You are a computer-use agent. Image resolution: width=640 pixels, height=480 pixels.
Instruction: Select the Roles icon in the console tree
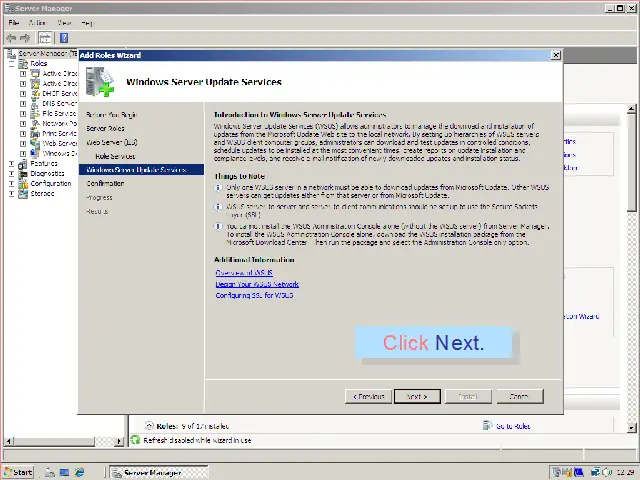24,64
